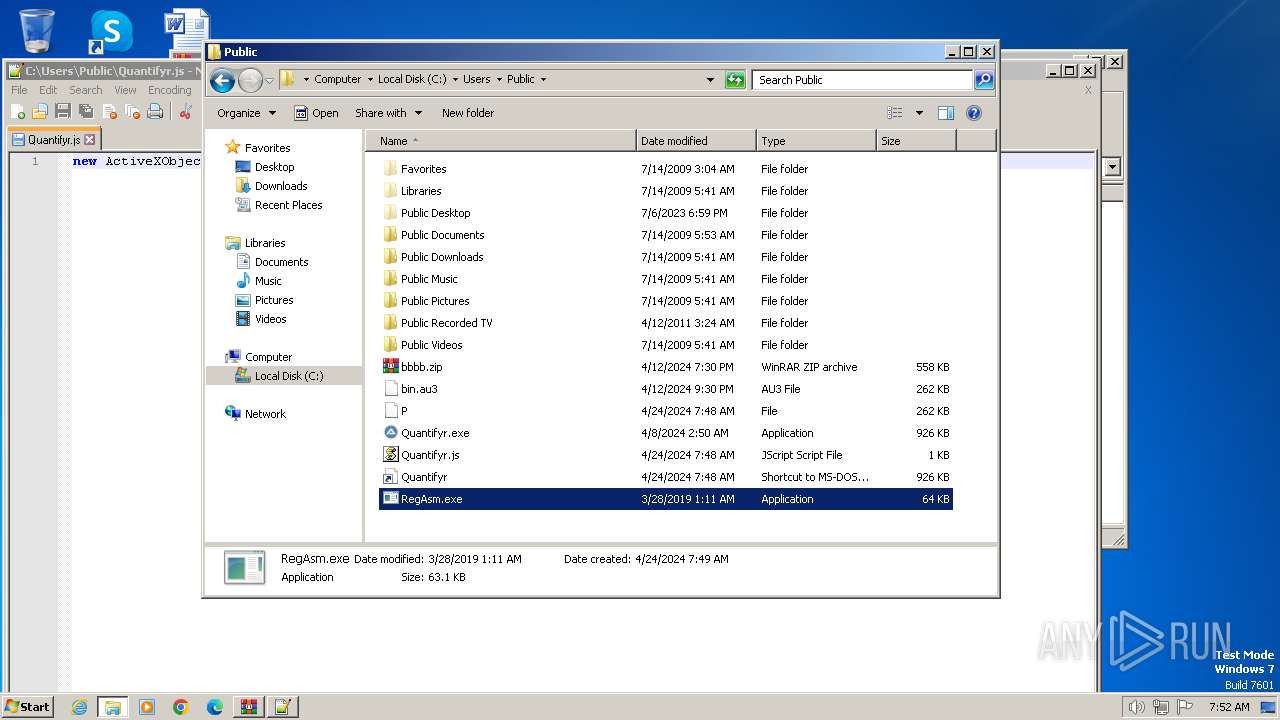The image size is (1280, 720).
Task: Select the bbbb.zip WinRAR archive icon
Action: (391, 367)
